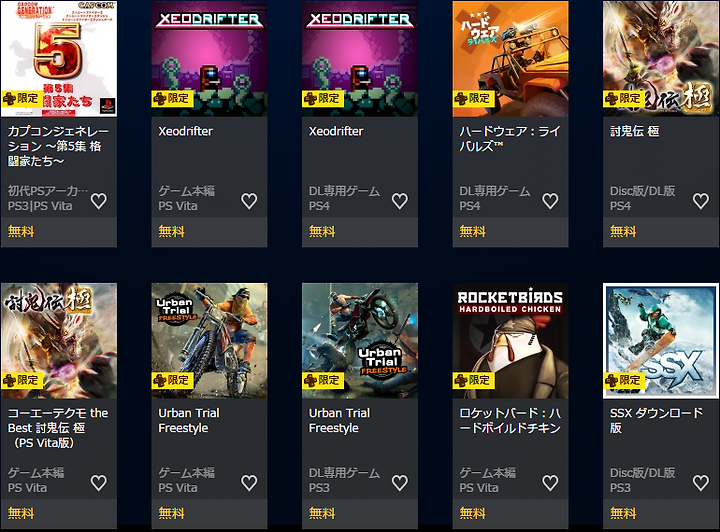Viewport: 720px width, 532px height.
Task: Open the SSX cover thumbnail
Action: [661, 341]
